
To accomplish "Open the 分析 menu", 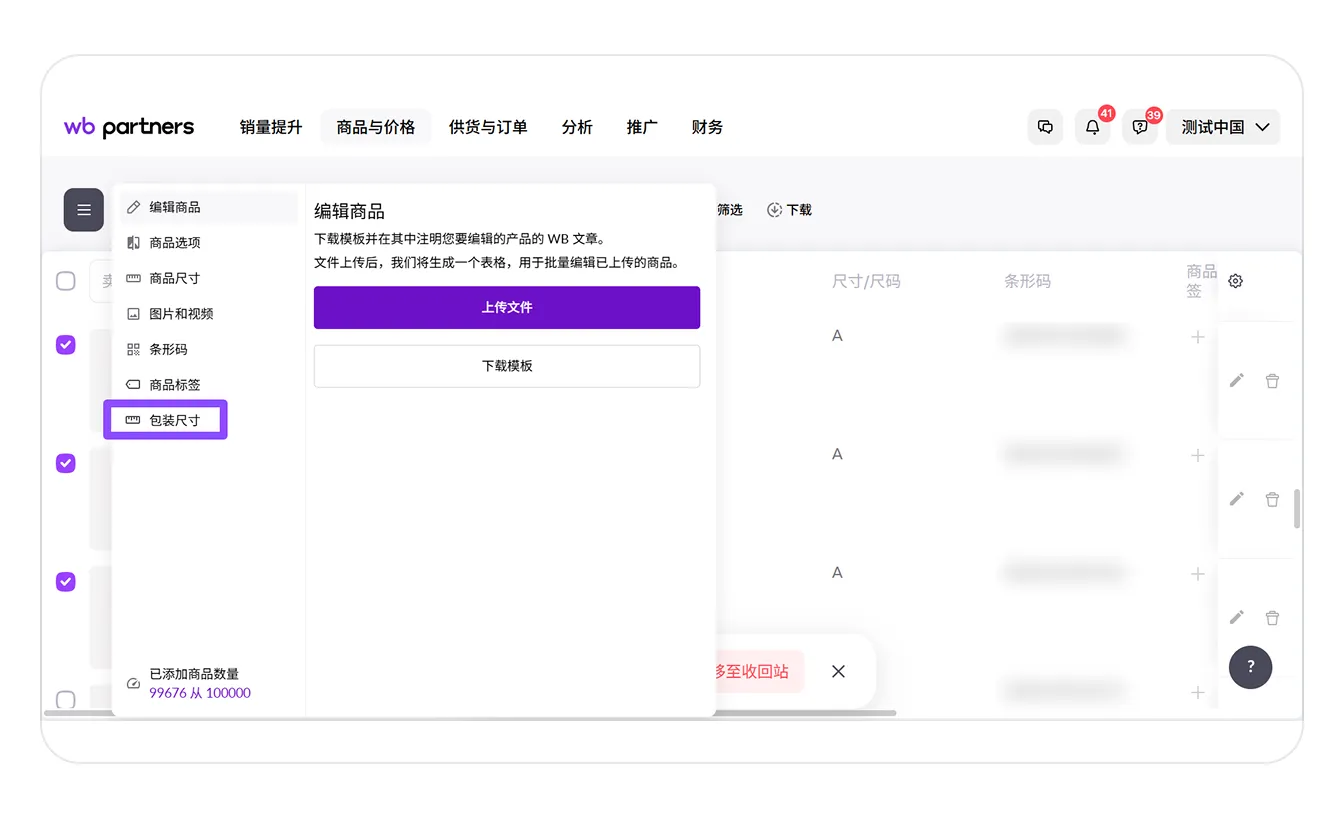I will [577, 127].
